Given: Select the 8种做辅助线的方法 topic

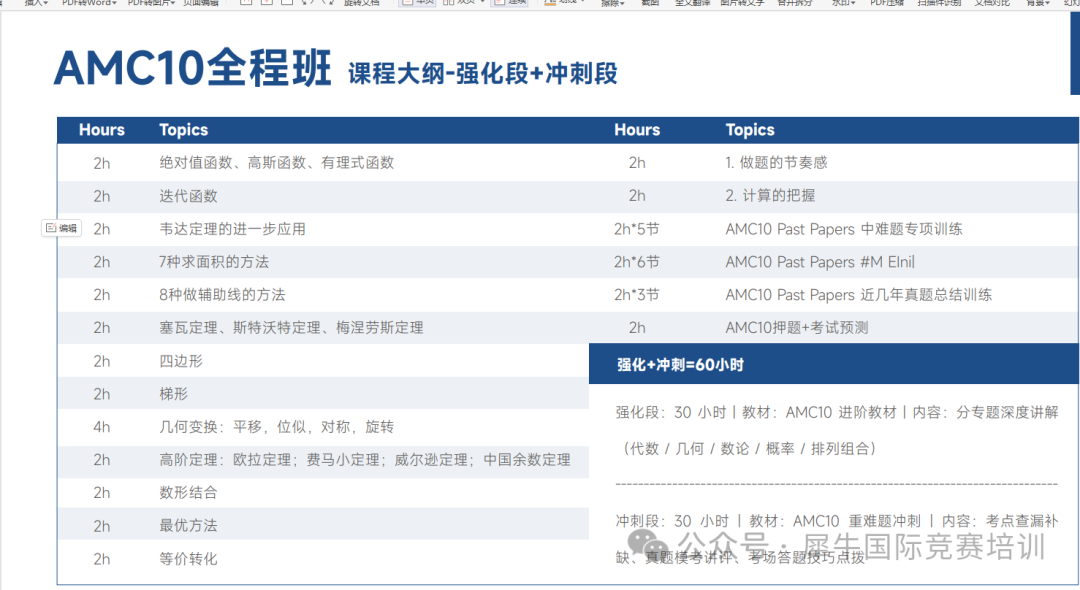Looking at the screenshot, I should pos(222,295).
